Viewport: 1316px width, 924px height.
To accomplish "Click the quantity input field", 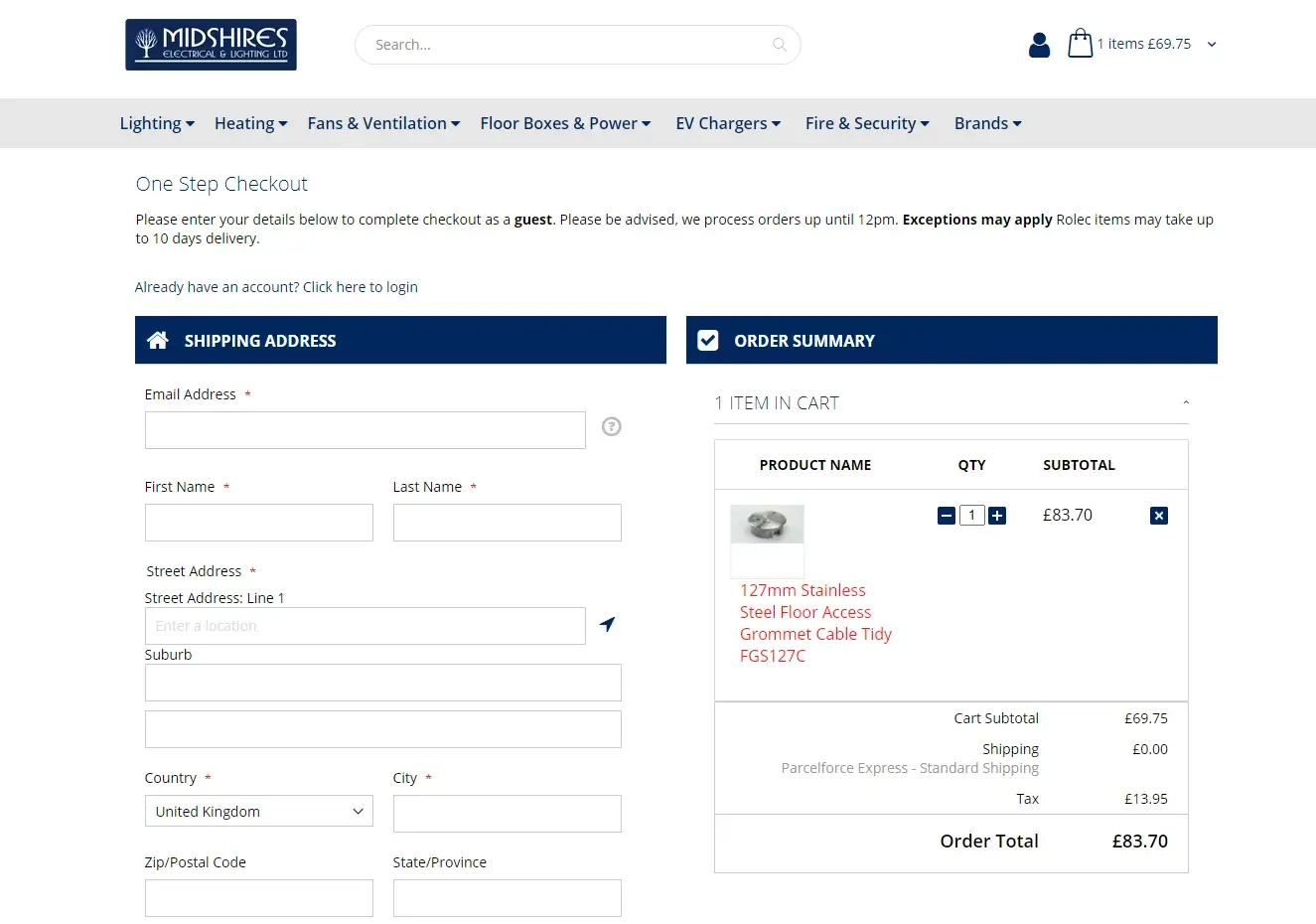I will pyautogui.click(x=971, y=515).
